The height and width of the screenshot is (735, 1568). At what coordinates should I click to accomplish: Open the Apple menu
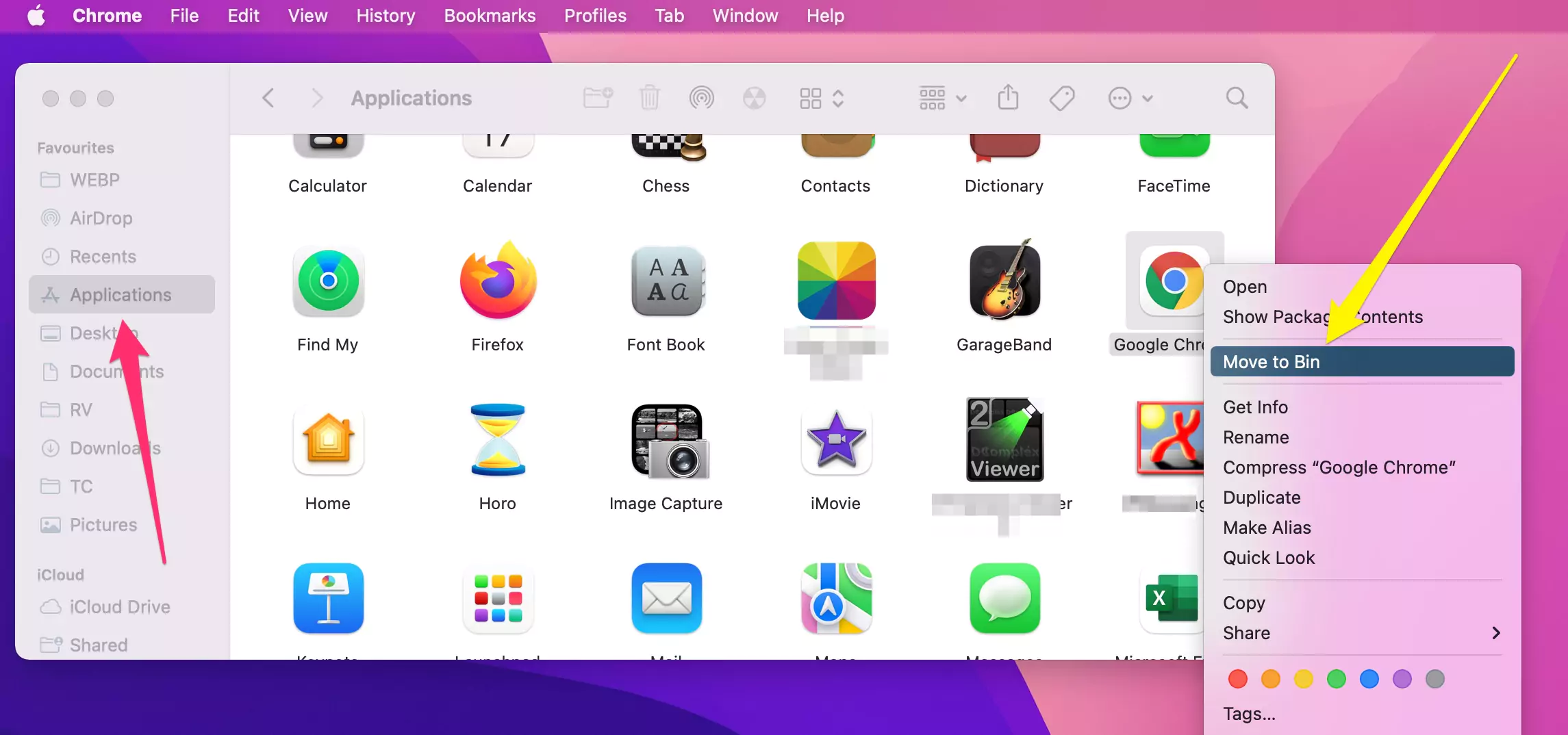36,15
